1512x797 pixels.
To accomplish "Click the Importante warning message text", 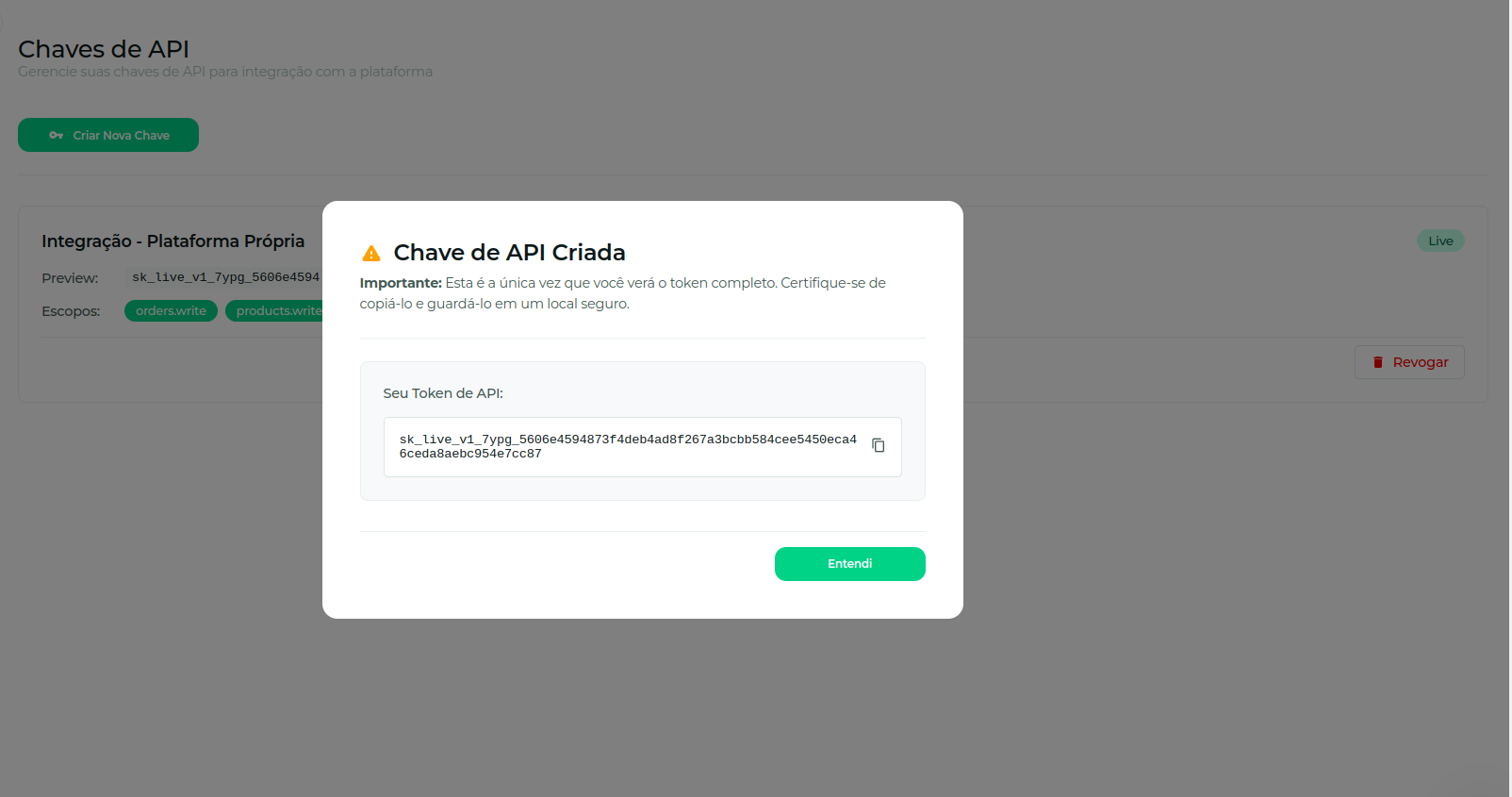I will tap(622, 293).
